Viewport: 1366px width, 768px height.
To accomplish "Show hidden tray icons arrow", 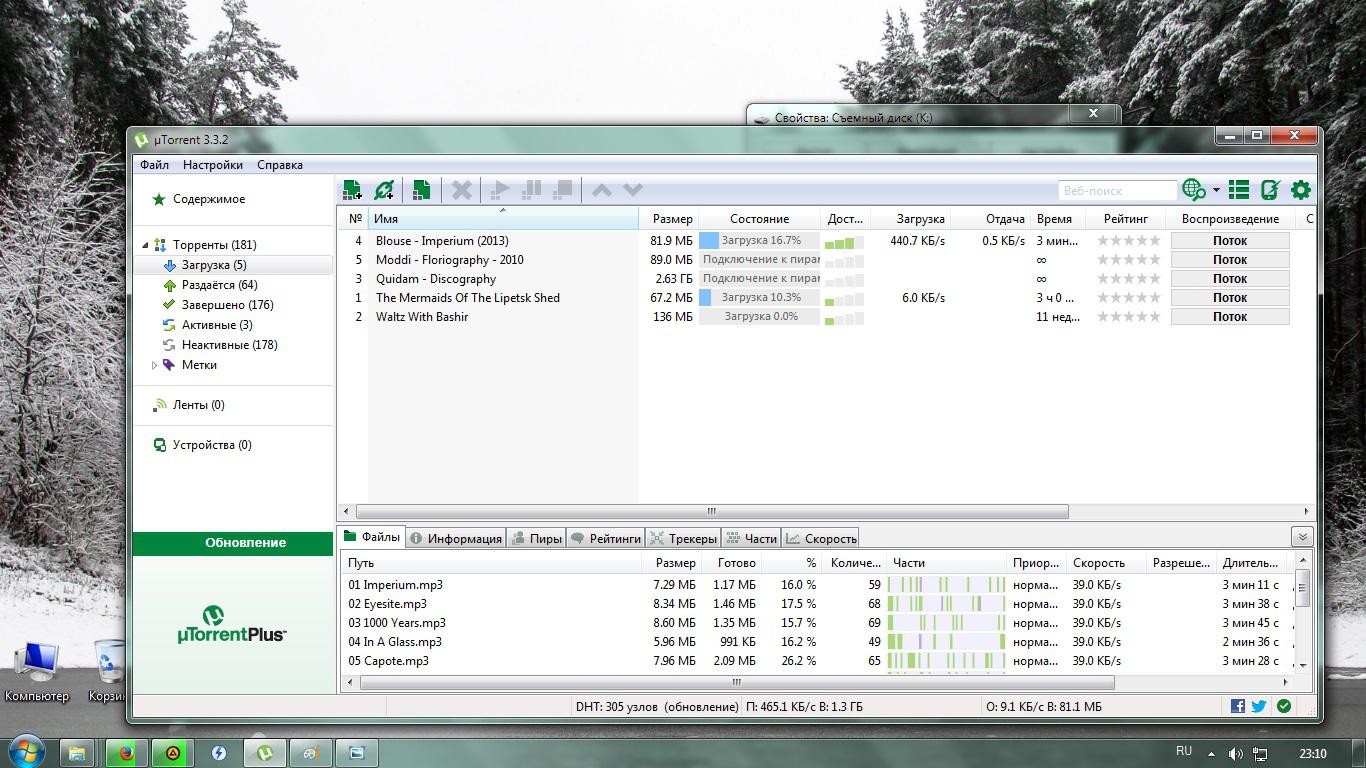I will click(1212, 754).
